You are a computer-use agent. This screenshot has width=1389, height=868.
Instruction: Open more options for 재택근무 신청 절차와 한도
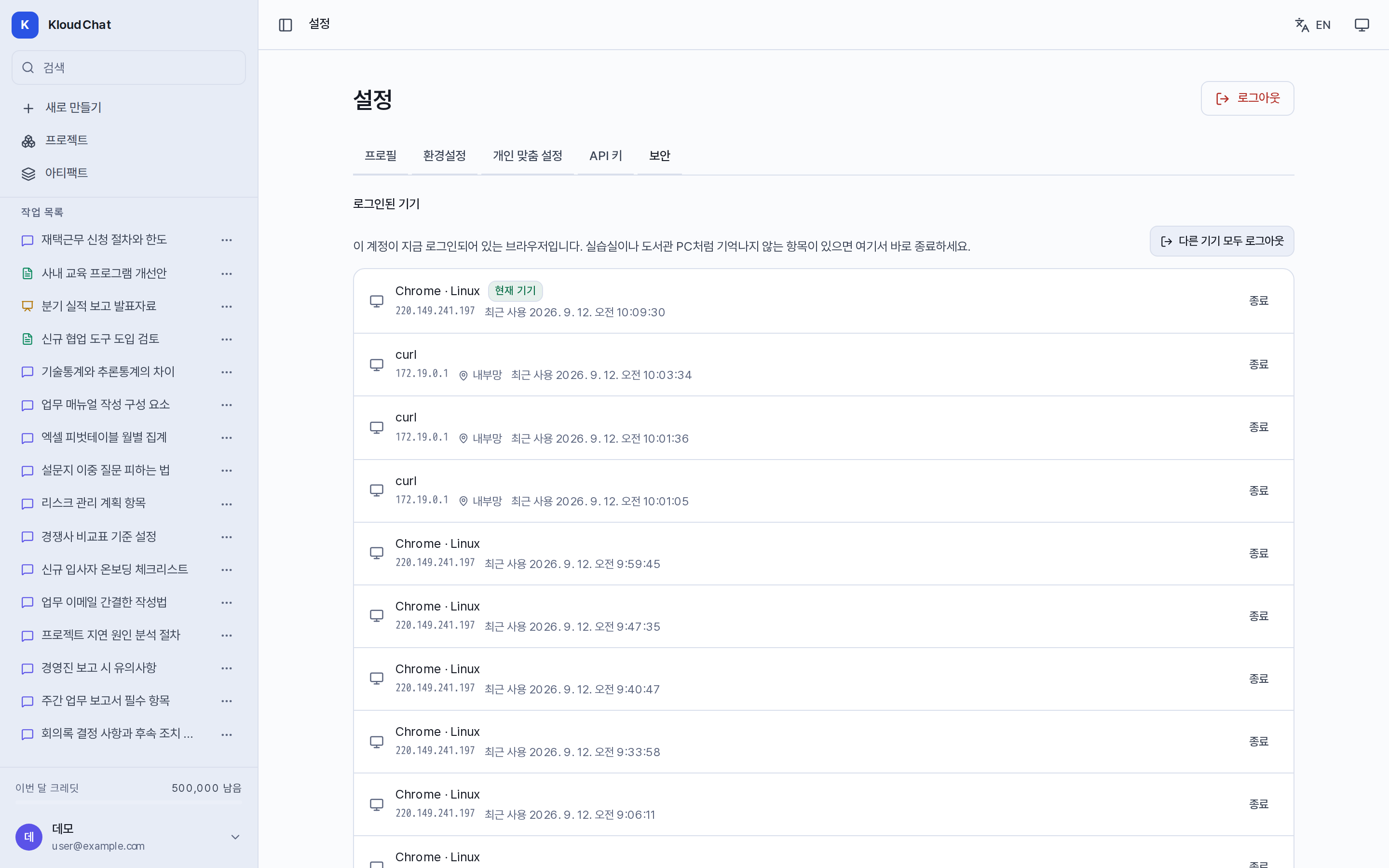[227, 240]
